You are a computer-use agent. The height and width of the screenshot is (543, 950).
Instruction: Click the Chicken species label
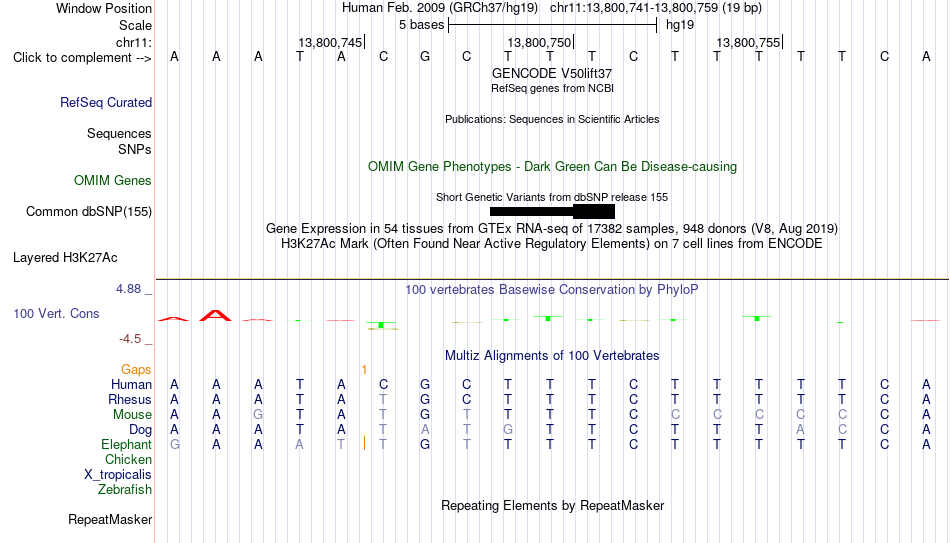128,460
